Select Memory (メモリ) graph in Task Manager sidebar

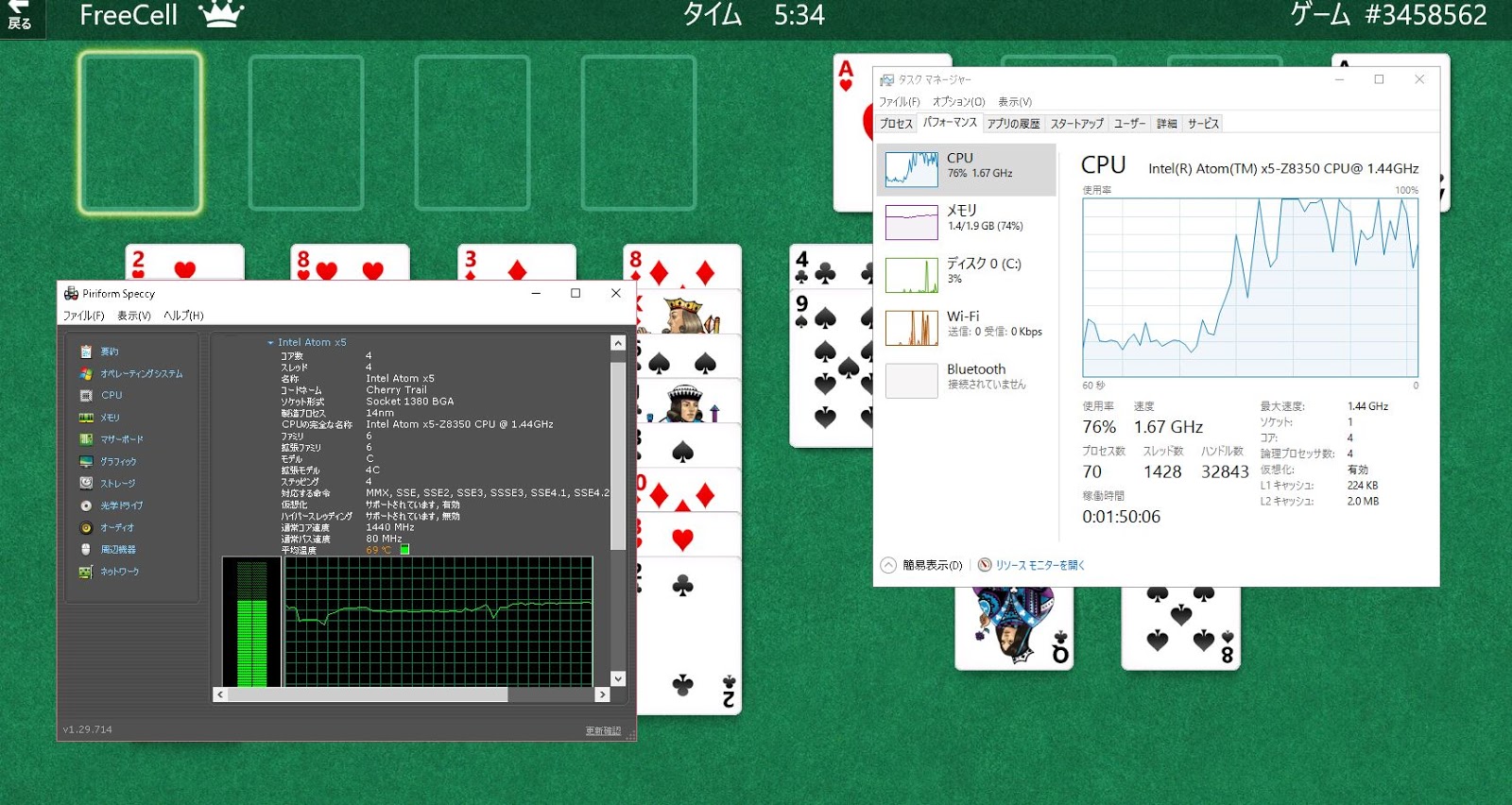click(x=966, y=222)
